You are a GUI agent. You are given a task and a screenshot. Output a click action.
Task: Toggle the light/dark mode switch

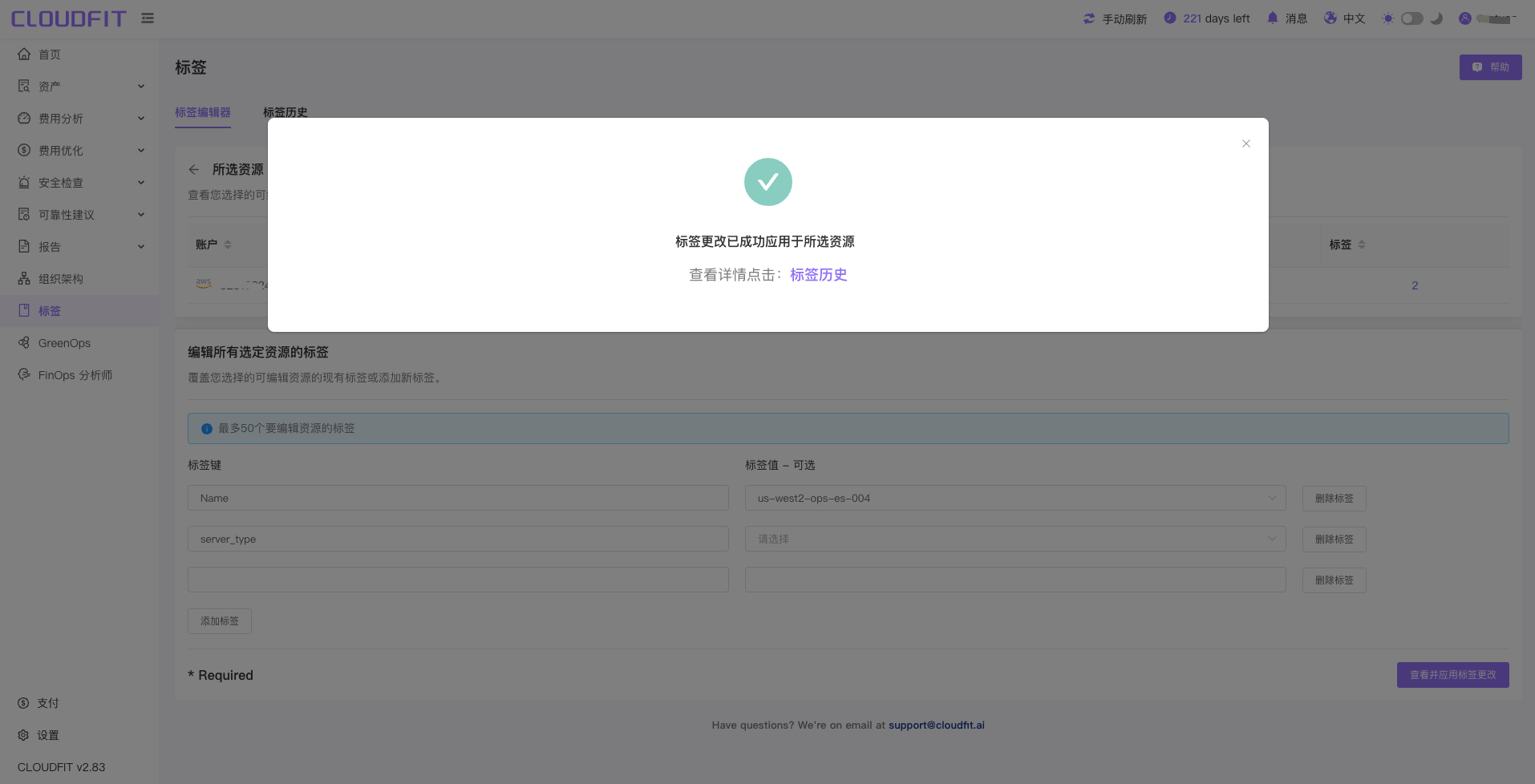tap(1412, 18)
